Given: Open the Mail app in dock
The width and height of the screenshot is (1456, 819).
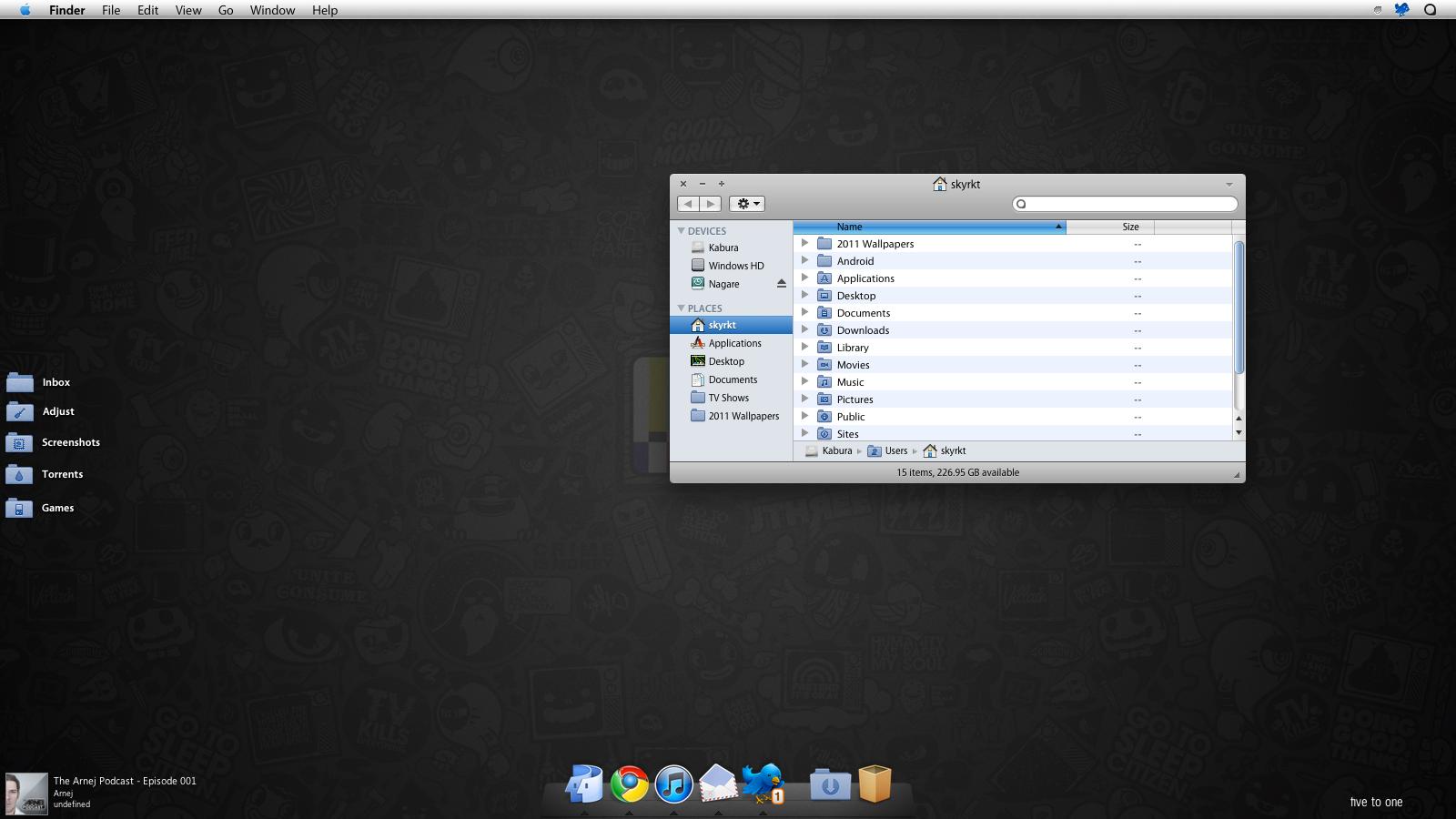Looking at the screenshot, I should [x=718, y=784].
